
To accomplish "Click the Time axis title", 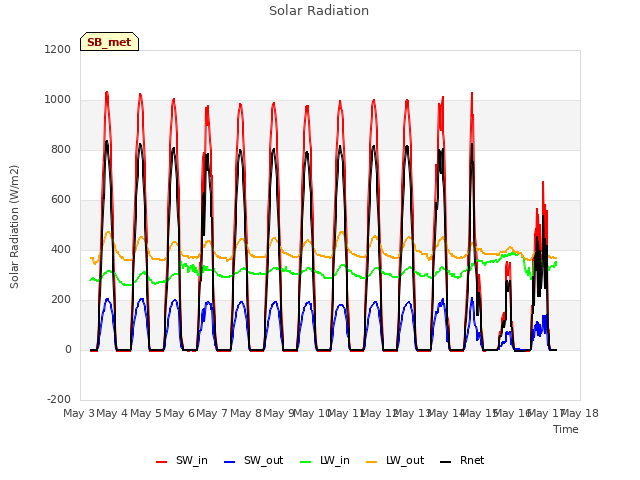I will click(566, 429).
